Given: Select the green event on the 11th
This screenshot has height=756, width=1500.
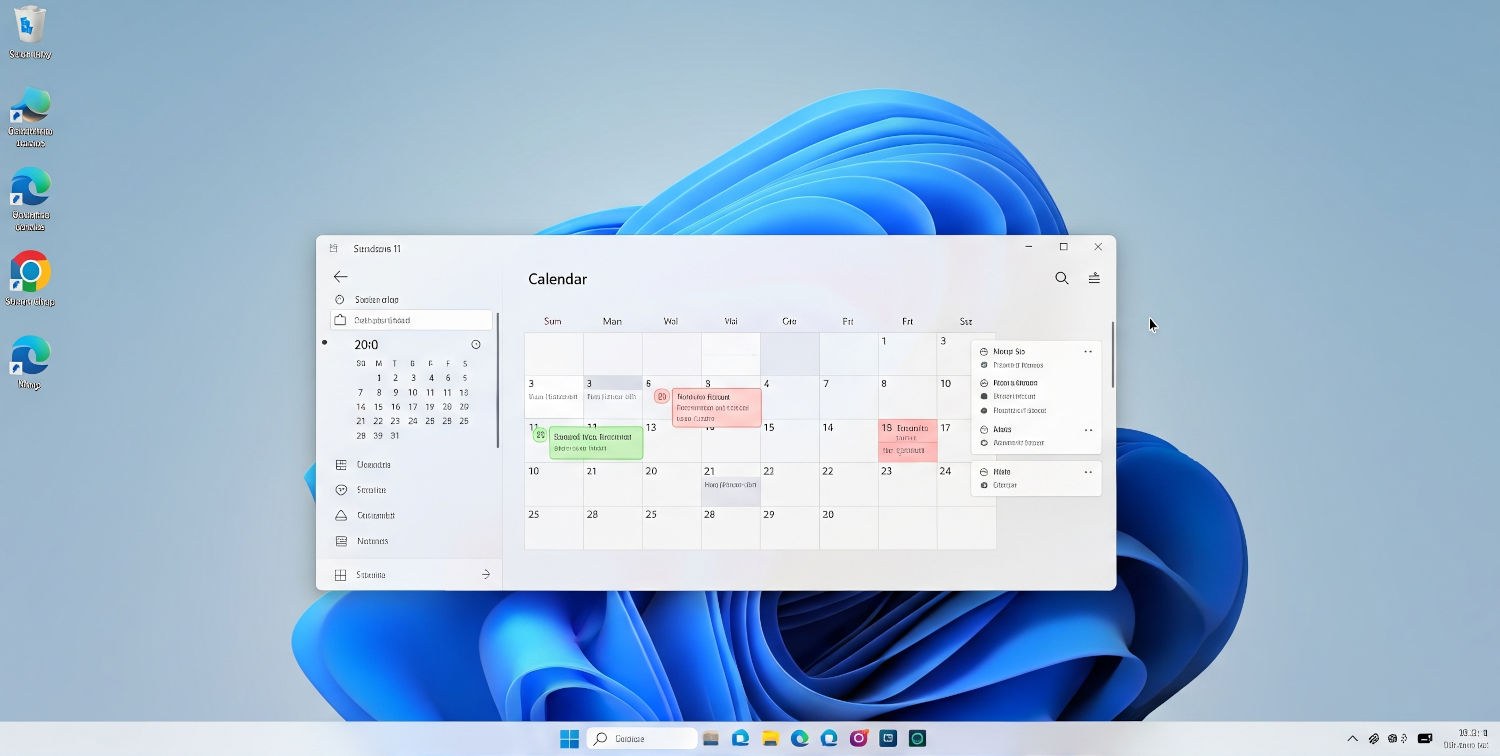Looking at the screenshot, I should (595, 441).
